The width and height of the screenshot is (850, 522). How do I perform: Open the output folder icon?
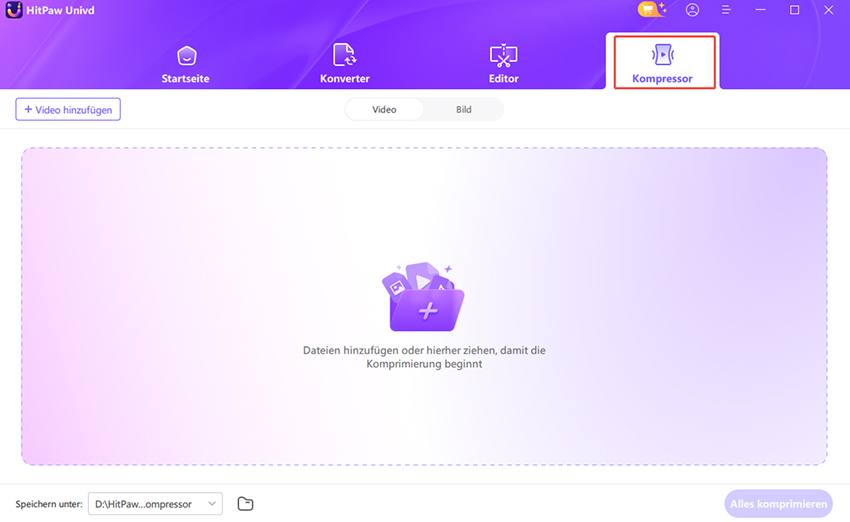click(x=246, y=504)
